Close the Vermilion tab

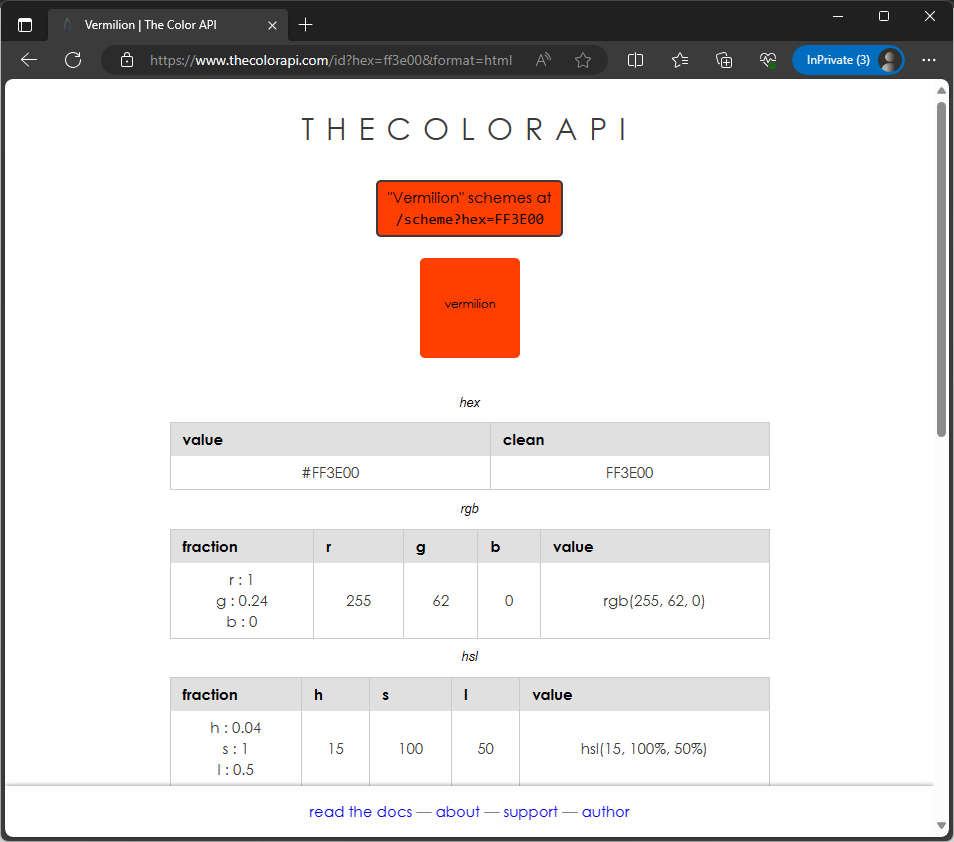[273, 25]
